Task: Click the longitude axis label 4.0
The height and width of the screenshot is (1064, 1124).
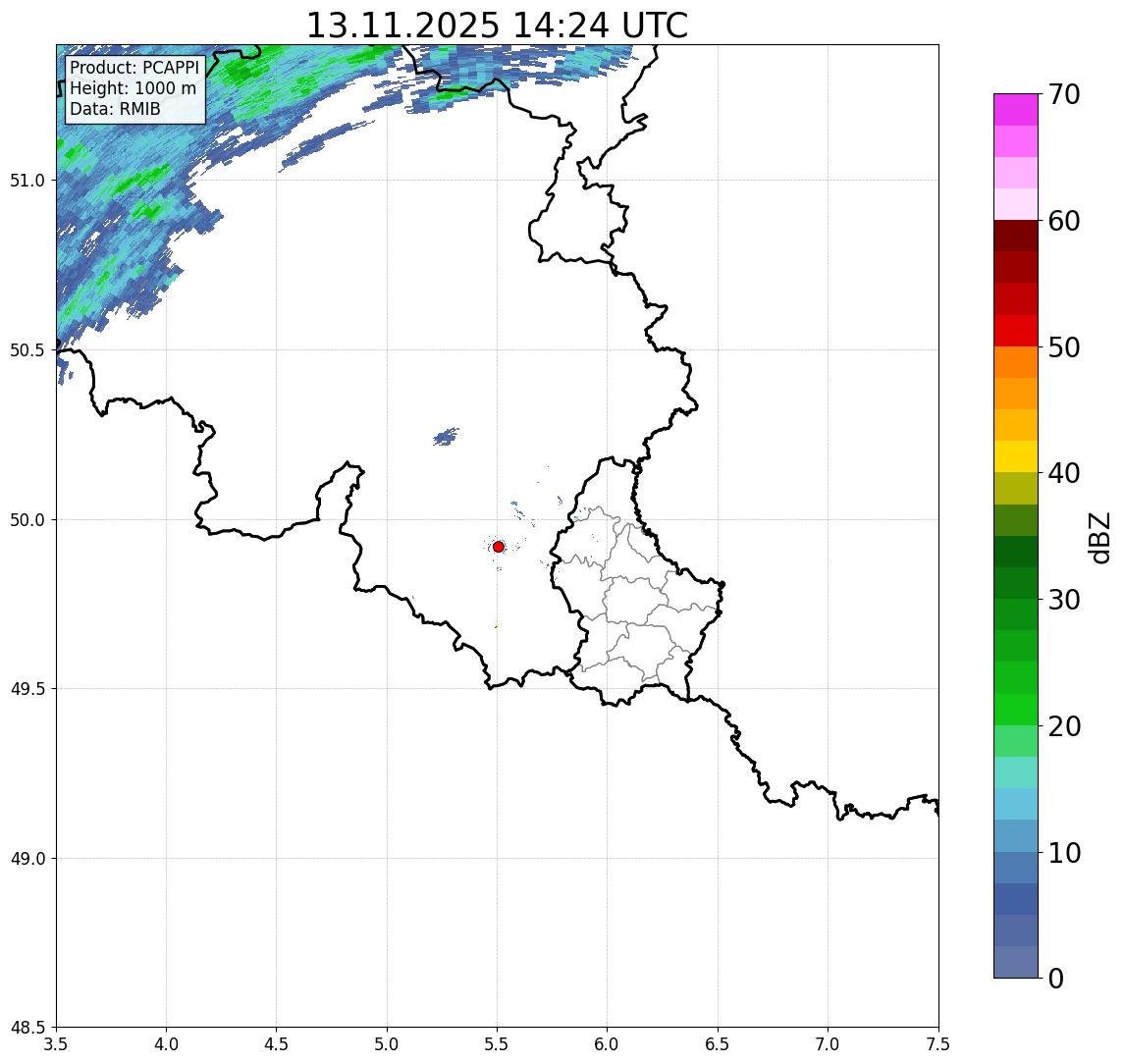Action: point(166,1044)
